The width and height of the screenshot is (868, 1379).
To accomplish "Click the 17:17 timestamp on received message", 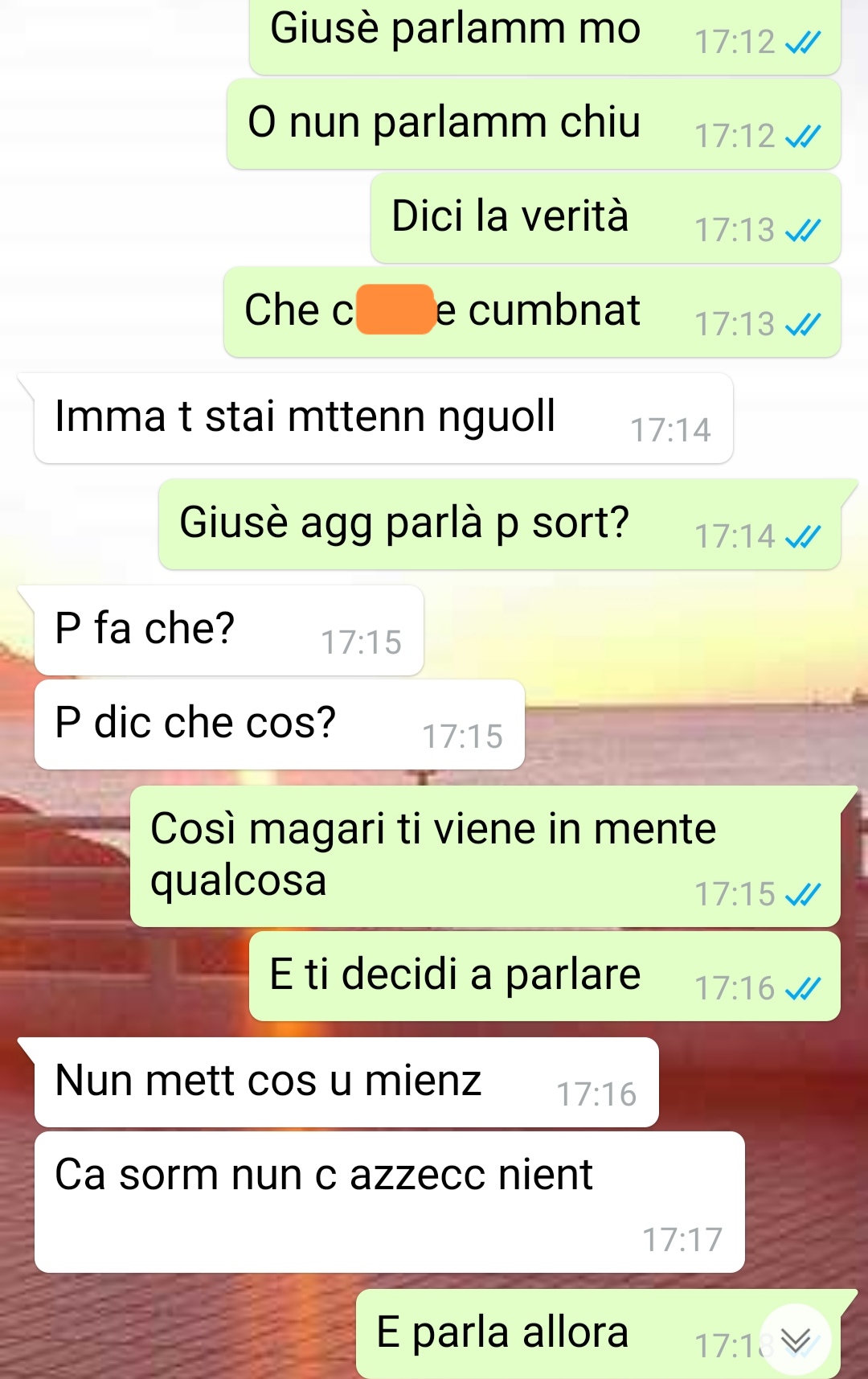I will (682, 1240).
